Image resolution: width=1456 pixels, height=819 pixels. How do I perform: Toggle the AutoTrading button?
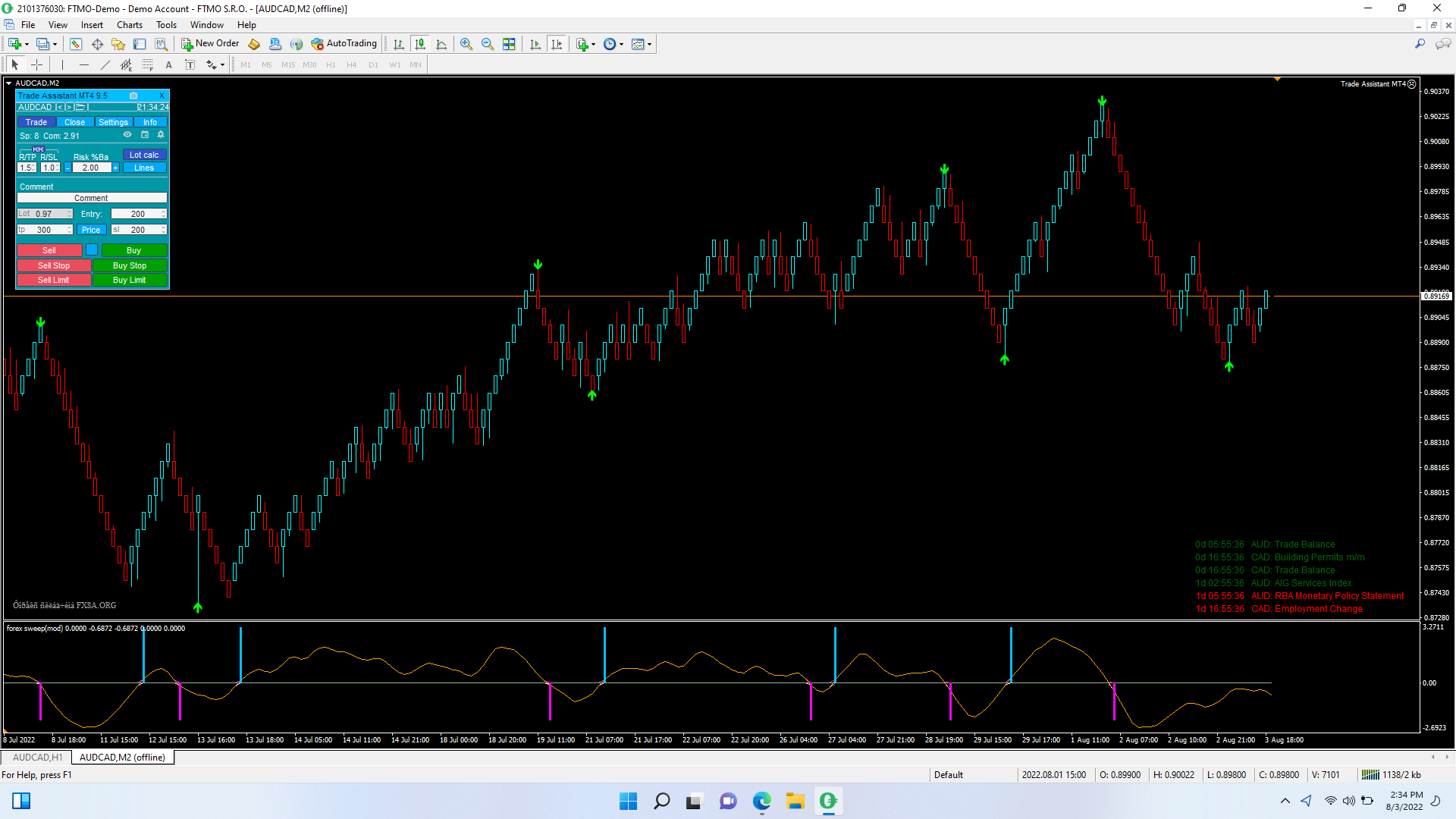coord(344,44)
